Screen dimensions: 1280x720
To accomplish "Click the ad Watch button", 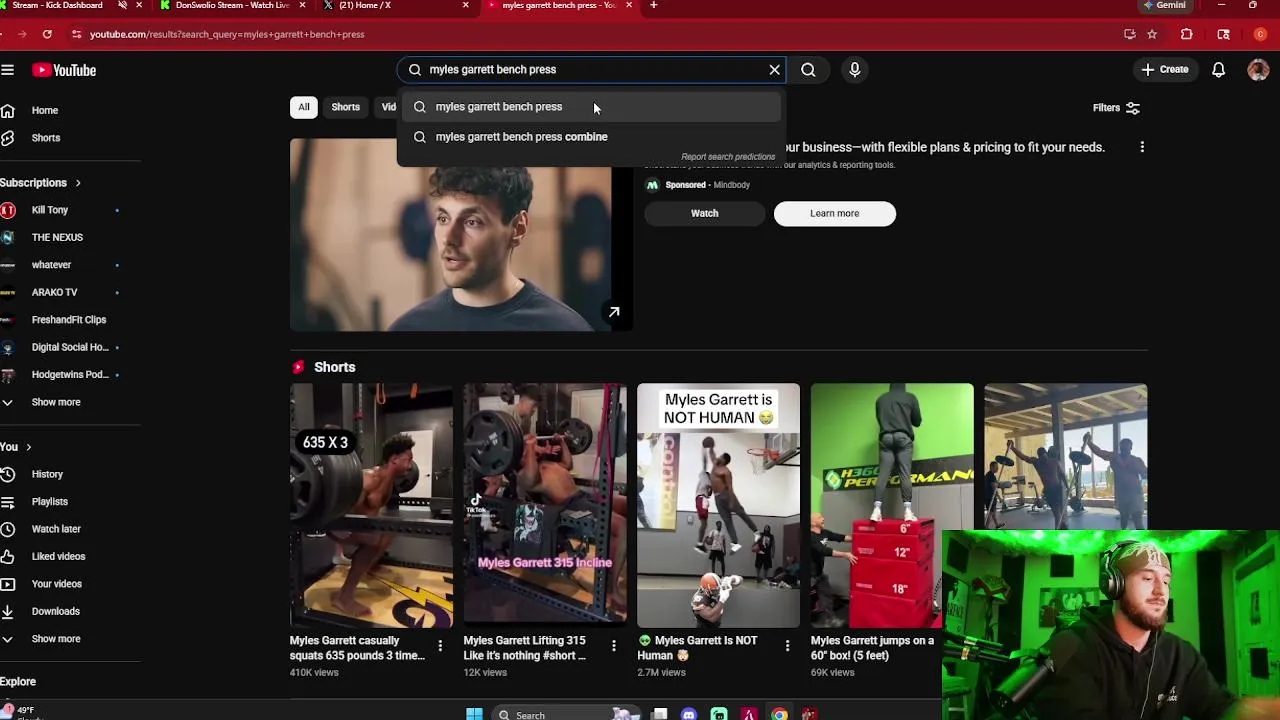I will [x=705, y=213].
